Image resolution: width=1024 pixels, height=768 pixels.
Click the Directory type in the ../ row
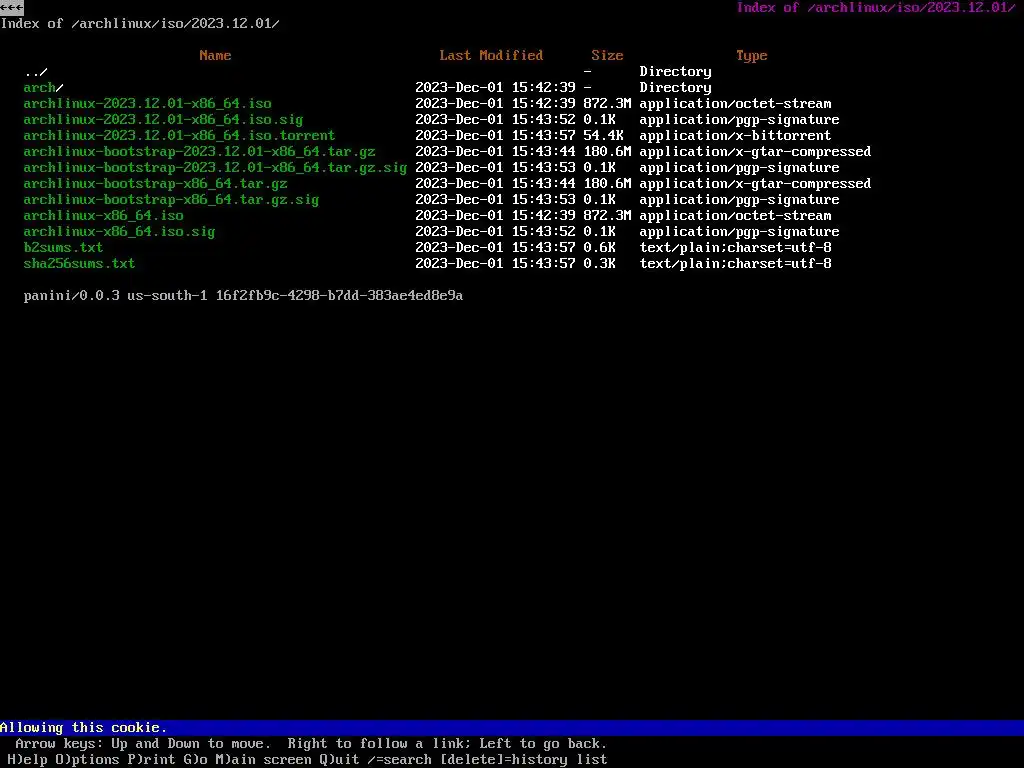[675, 72]
